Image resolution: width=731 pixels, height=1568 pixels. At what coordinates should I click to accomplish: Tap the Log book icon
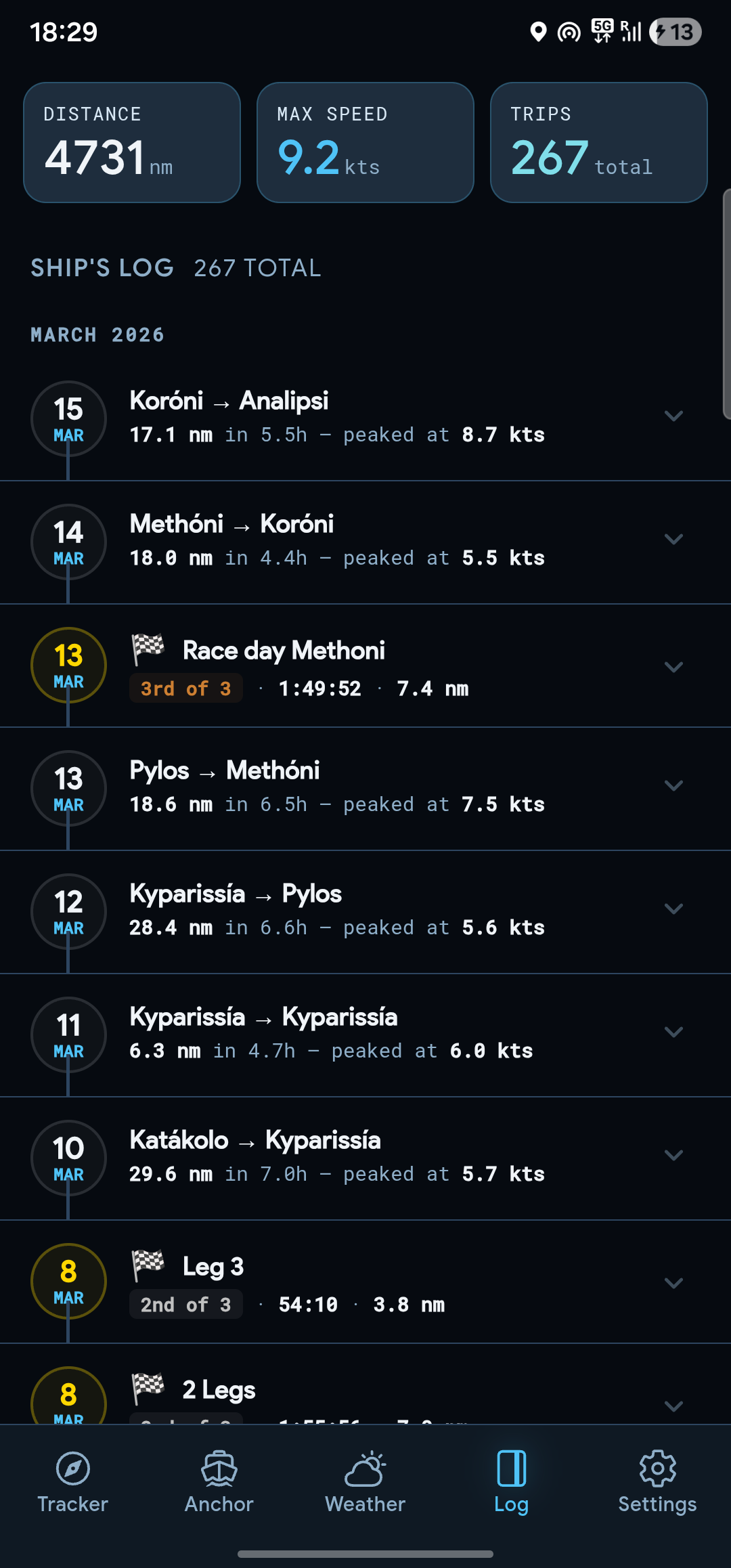[x=511, y=1468]
